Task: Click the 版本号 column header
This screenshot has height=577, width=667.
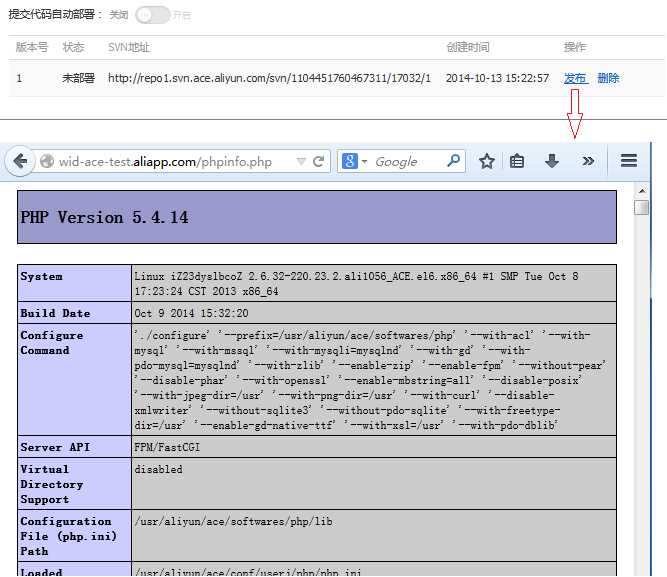Action: [x=32, y=47]
